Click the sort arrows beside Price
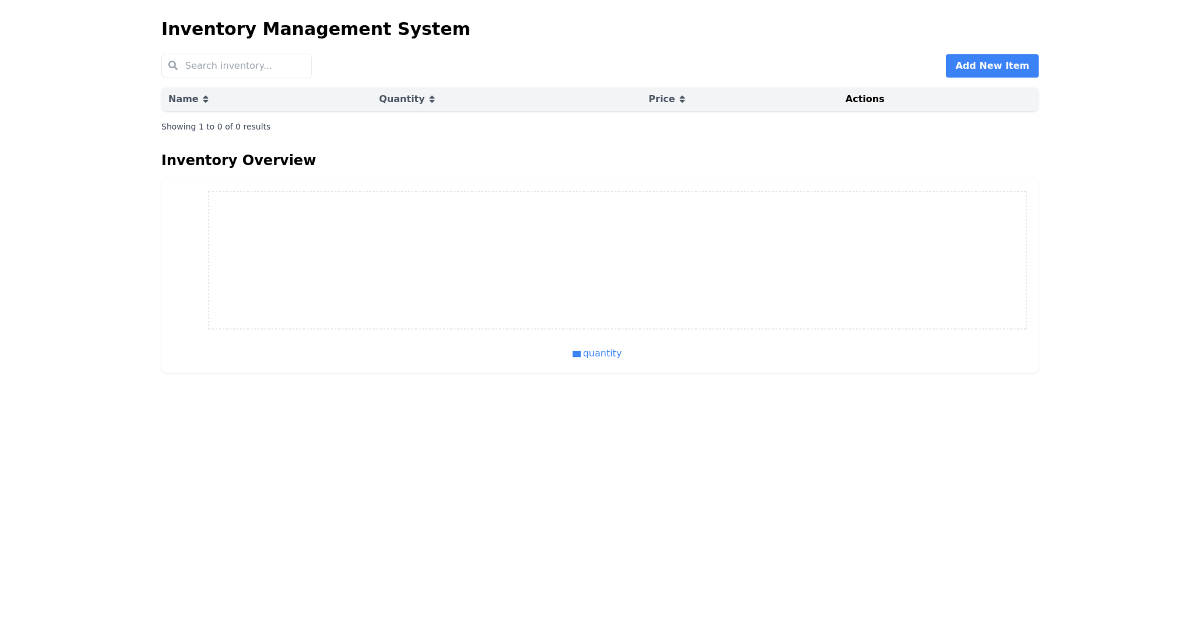This screenshot has height=630, width=1200. point(681,99)
